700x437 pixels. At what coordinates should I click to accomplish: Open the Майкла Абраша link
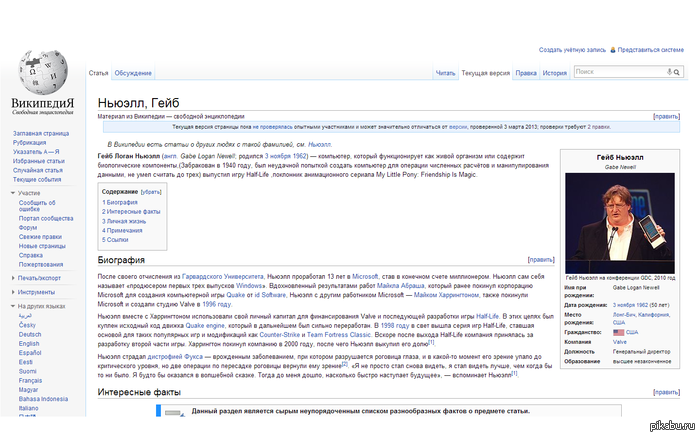coord(400,286)
